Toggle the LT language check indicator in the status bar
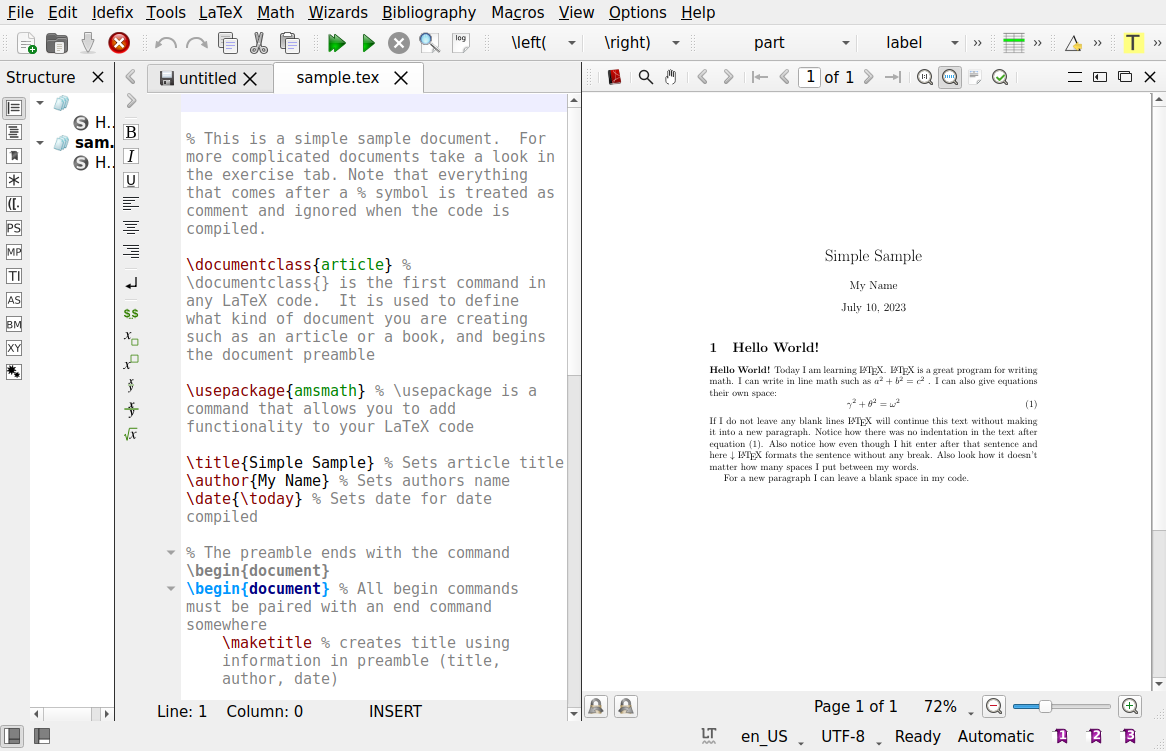 coord(709,736)
